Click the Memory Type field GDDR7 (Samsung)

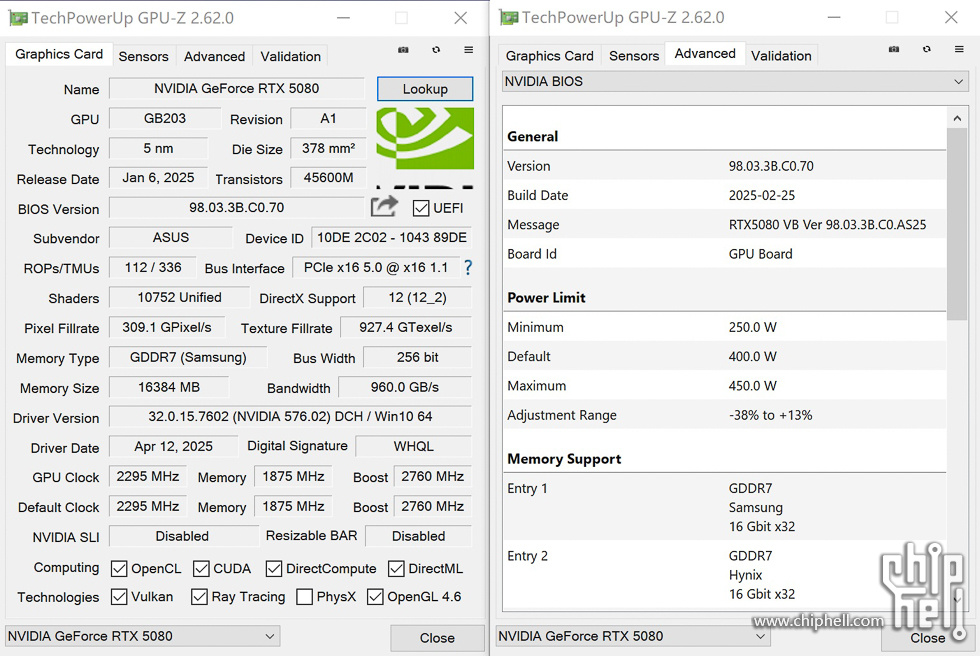tap(188, 357)
